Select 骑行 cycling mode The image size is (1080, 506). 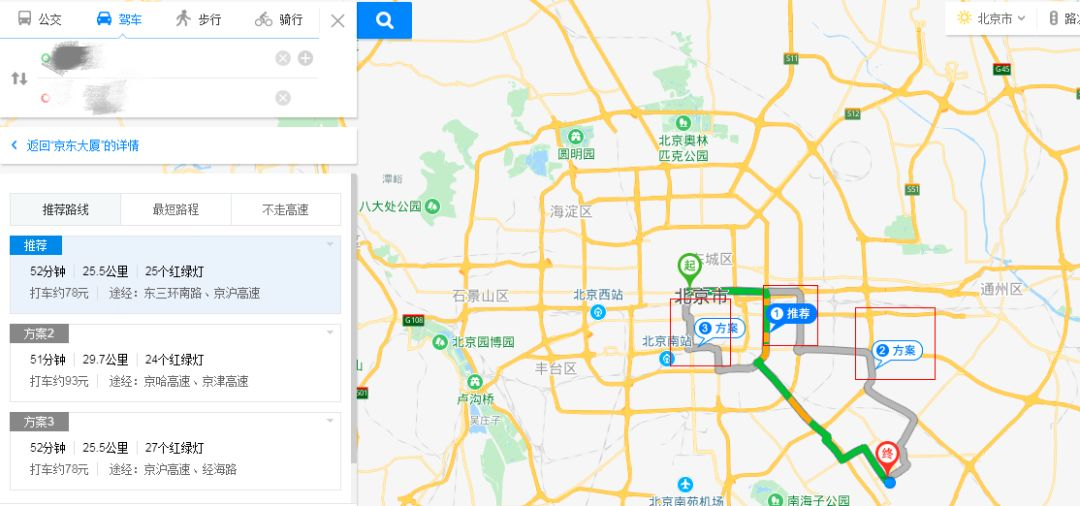278,19
